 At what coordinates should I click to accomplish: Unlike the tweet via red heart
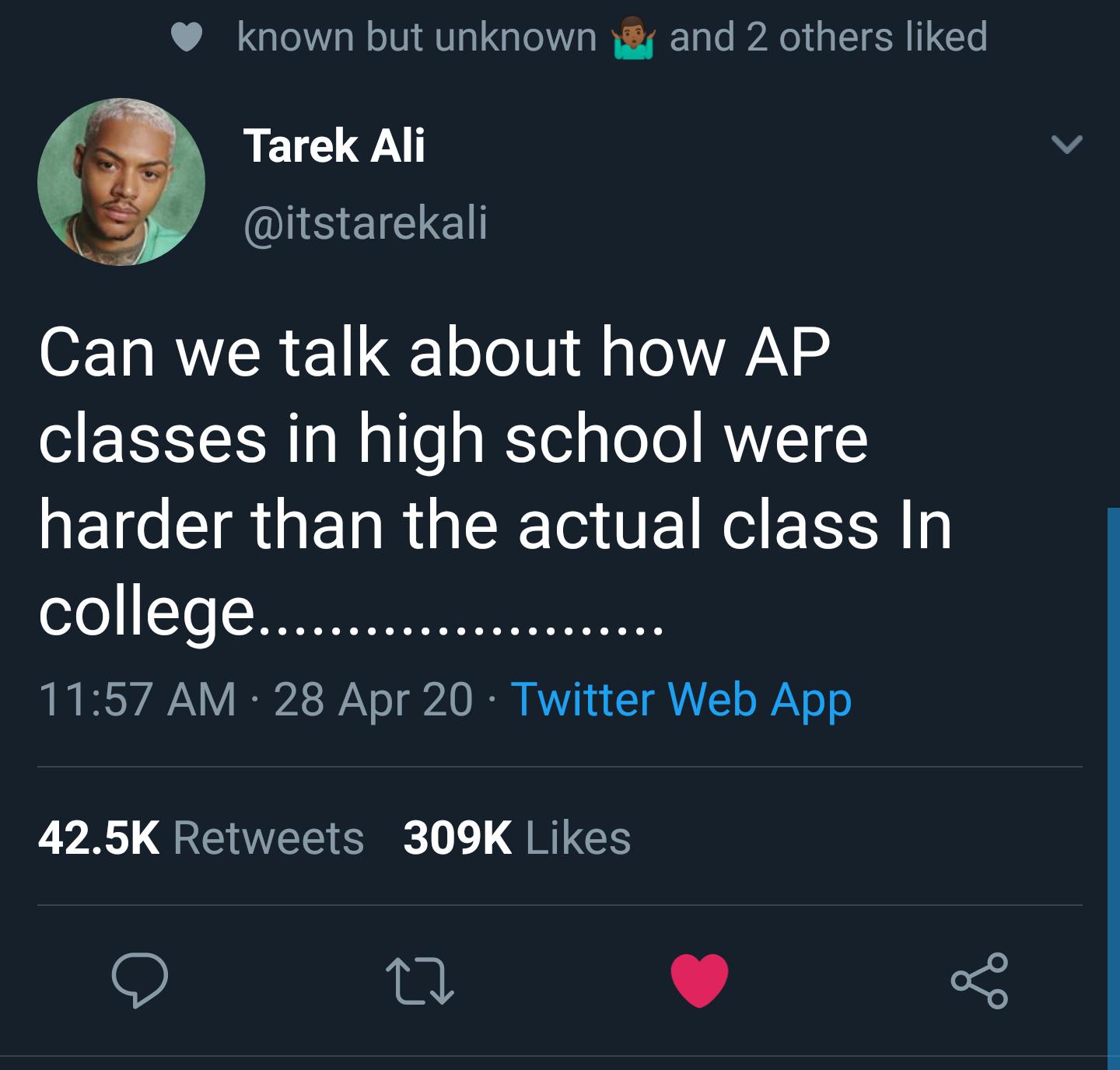(699, 980)
